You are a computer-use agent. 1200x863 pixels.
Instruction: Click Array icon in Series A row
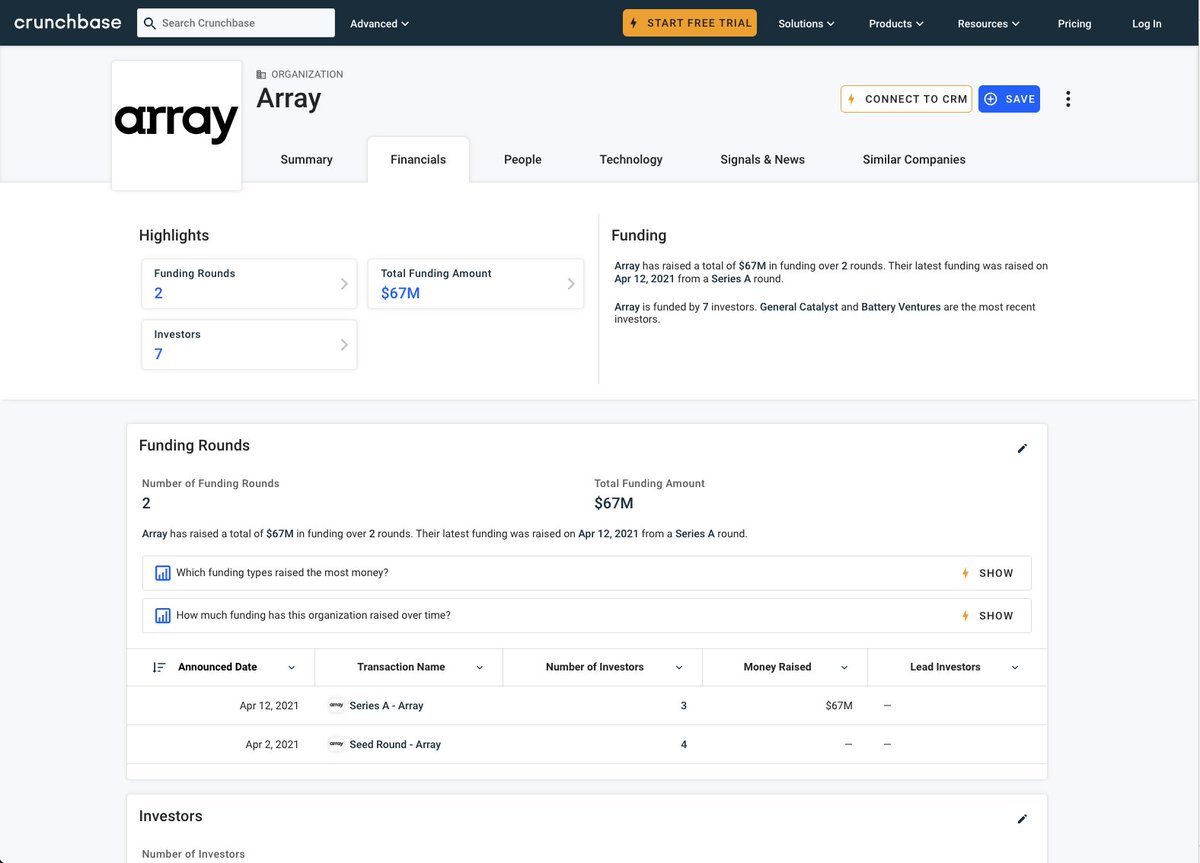(336, 706)
